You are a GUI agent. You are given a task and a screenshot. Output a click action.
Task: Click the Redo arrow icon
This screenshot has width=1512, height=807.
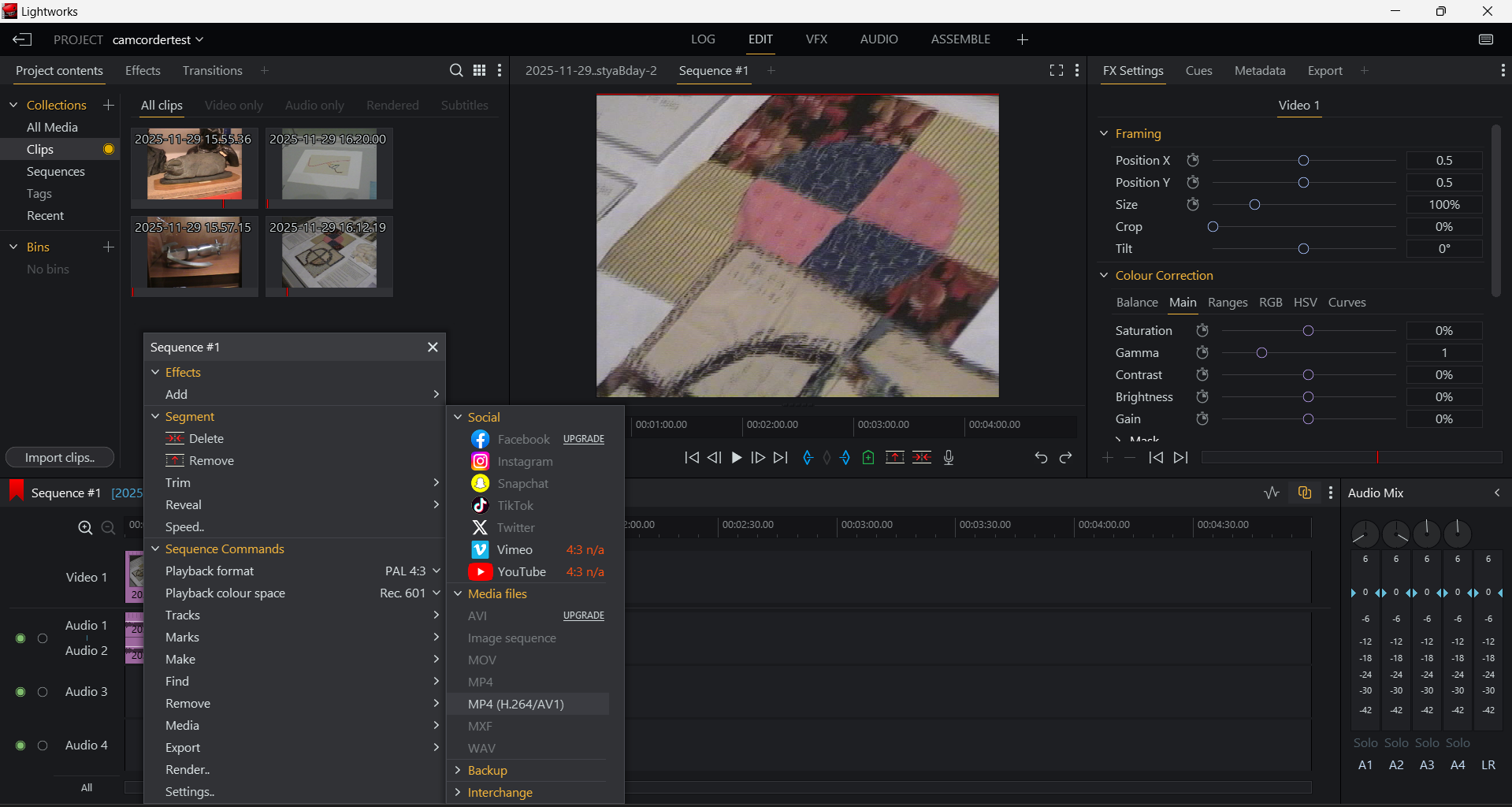point(1066,458)
